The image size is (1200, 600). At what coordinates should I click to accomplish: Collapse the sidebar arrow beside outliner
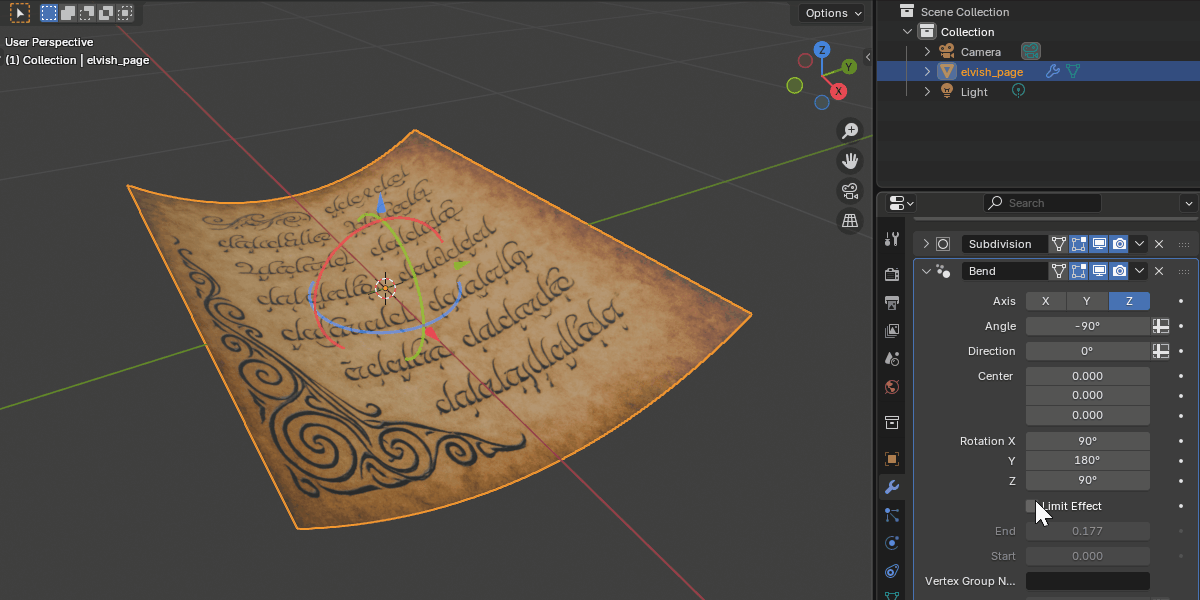(x=868, y=57)
